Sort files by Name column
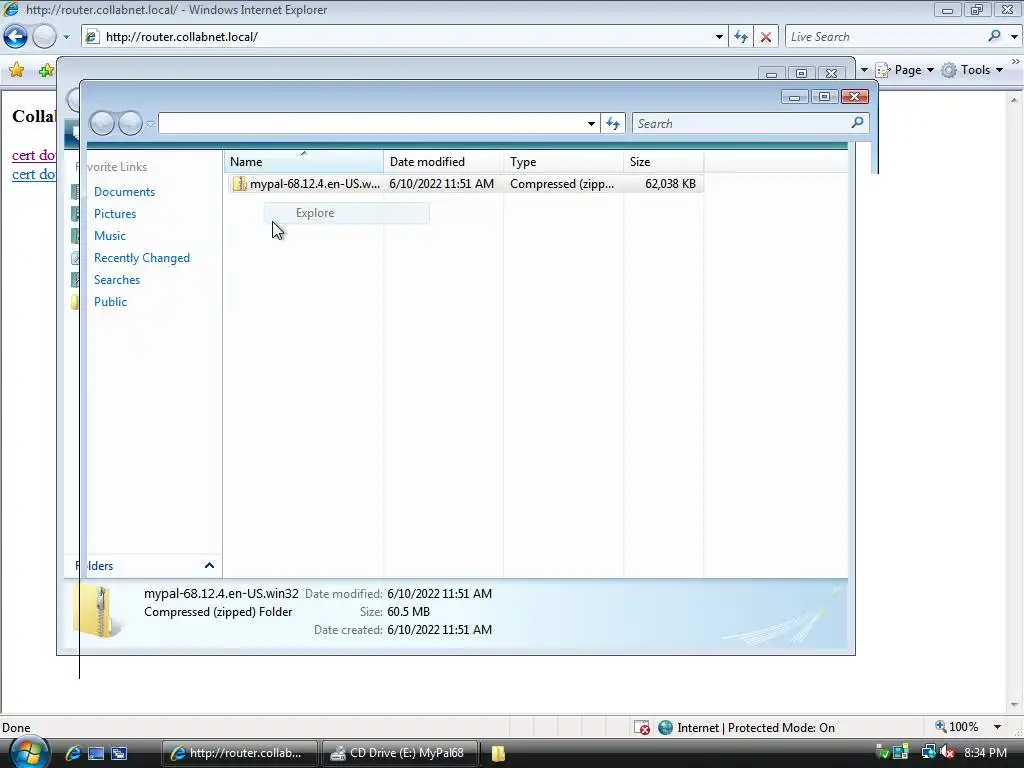Screen dimensions: 1024x768 (304, 161)
